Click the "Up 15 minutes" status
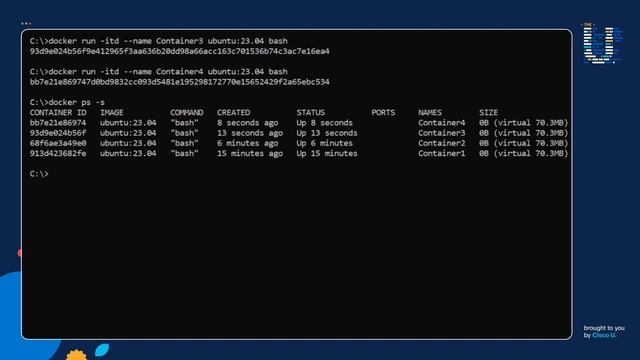This screenshot has height=360, width=640. pyautogui.click(x=327, y=153)
